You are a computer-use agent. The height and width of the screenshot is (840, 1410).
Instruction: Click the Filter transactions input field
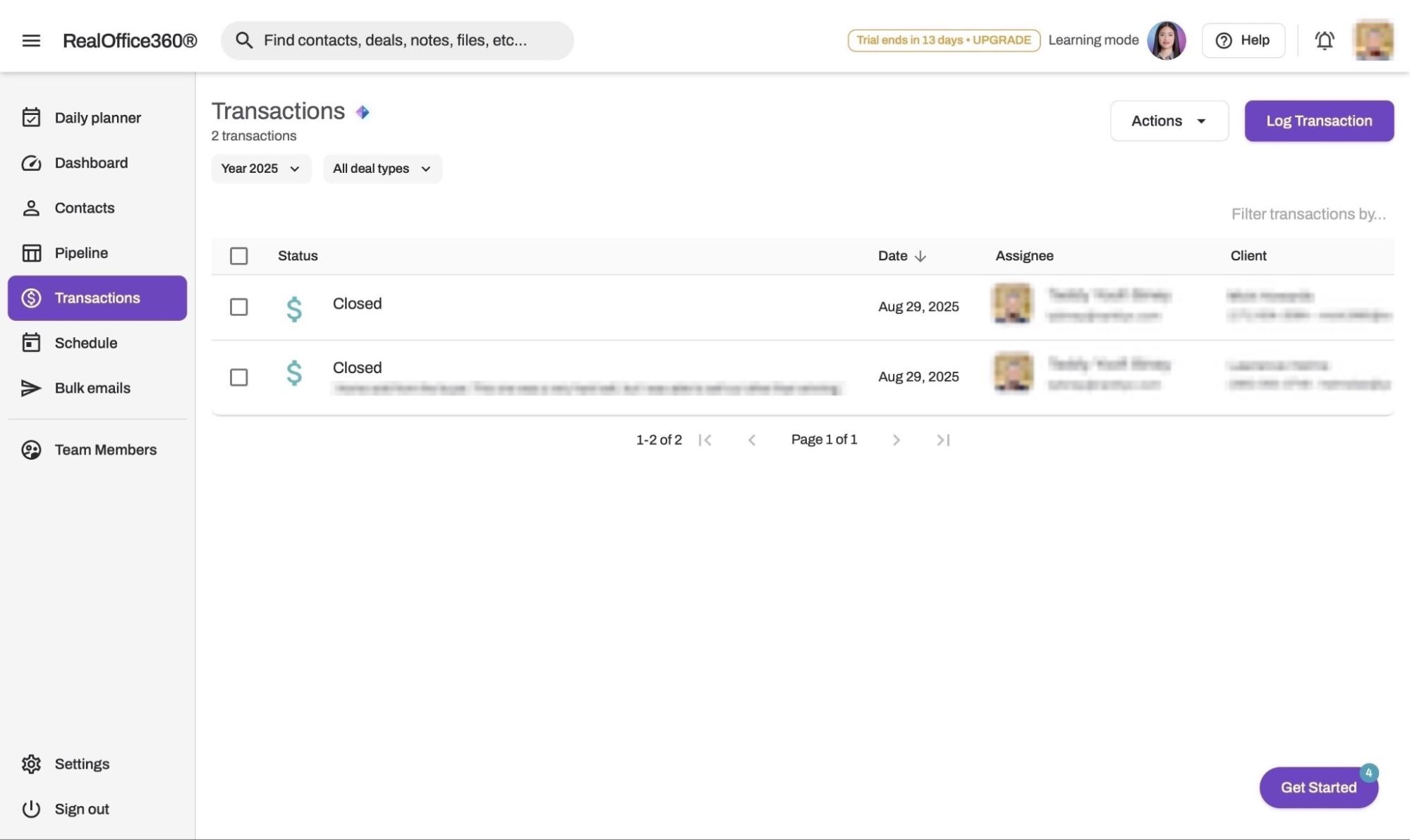point(1308,214)
